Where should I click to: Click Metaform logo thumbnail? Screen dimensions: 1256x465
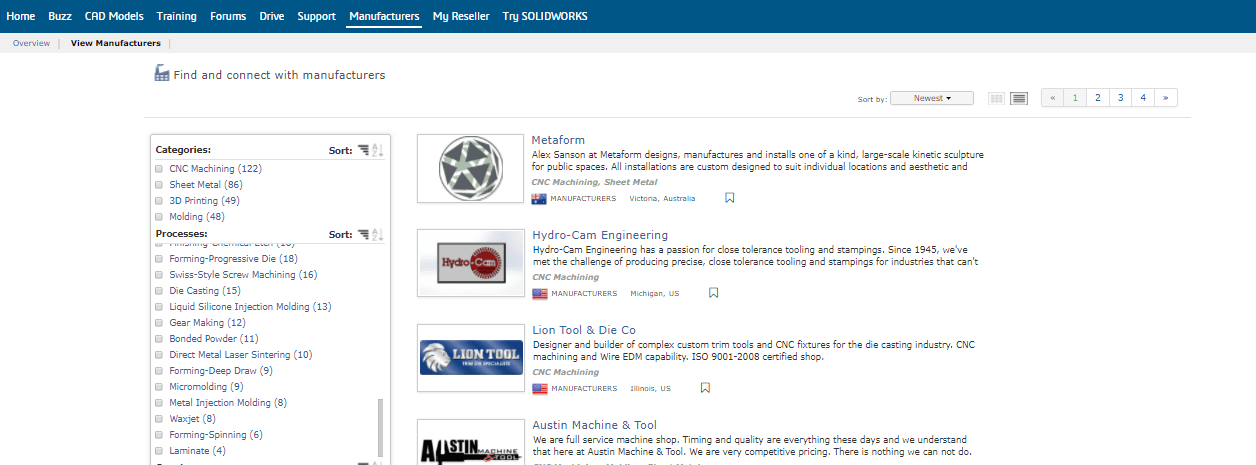click(470, 168)
